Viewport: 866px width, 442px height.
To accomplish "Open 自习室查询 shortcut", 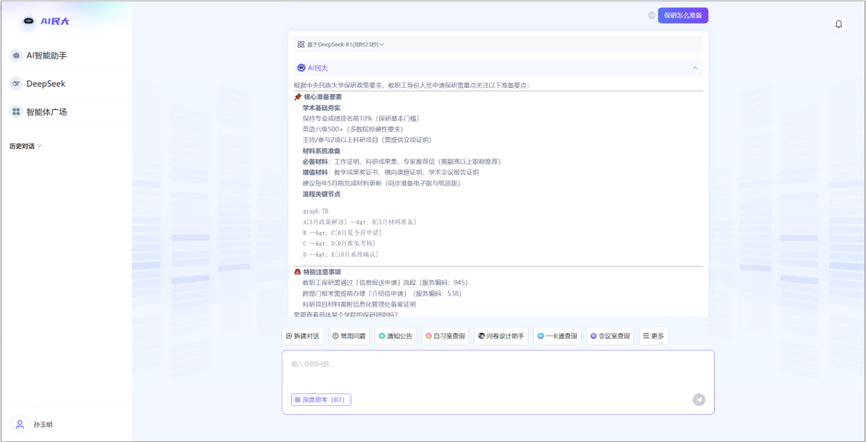I will pyautogui.click(x=445, y=336).
